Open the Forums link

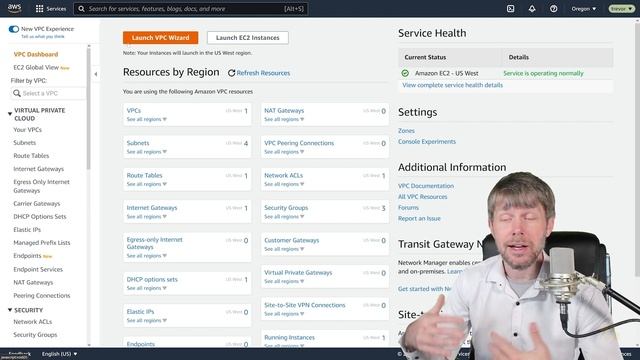pos(408,208)
